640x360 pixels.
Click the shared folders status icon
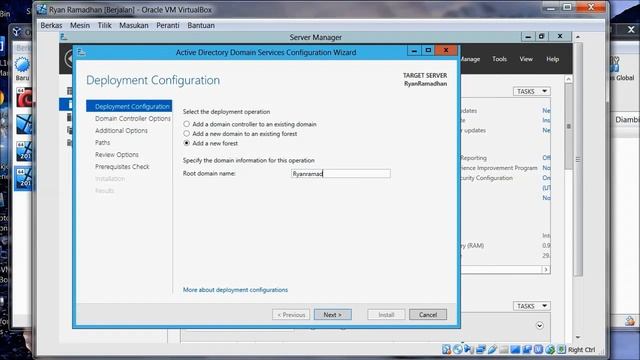tap(504, 349)
